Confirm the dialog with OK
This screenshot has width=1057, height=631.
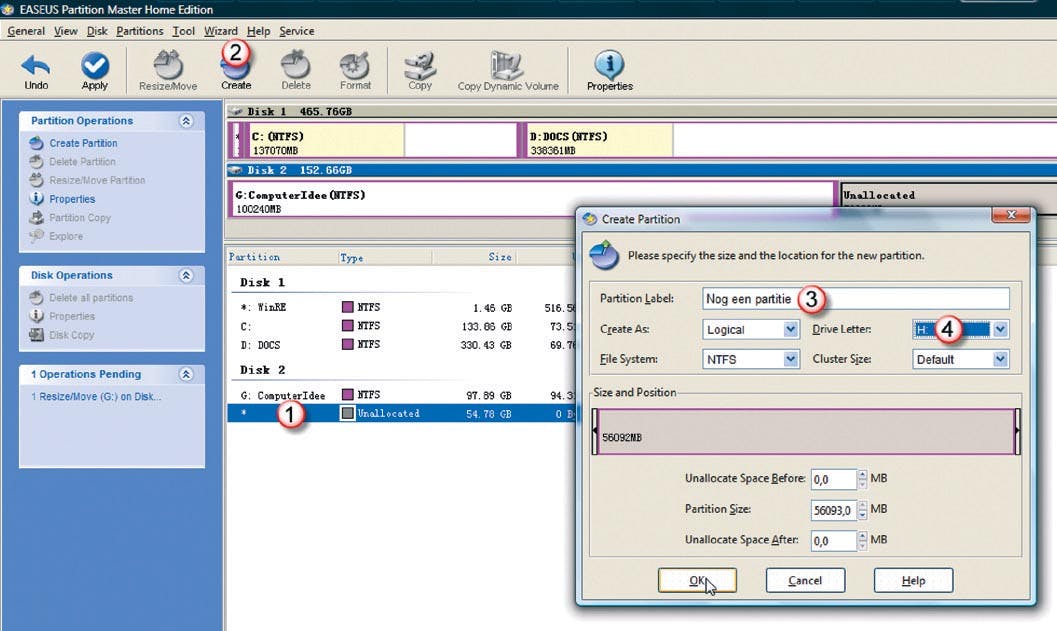[x=697, y=580]
